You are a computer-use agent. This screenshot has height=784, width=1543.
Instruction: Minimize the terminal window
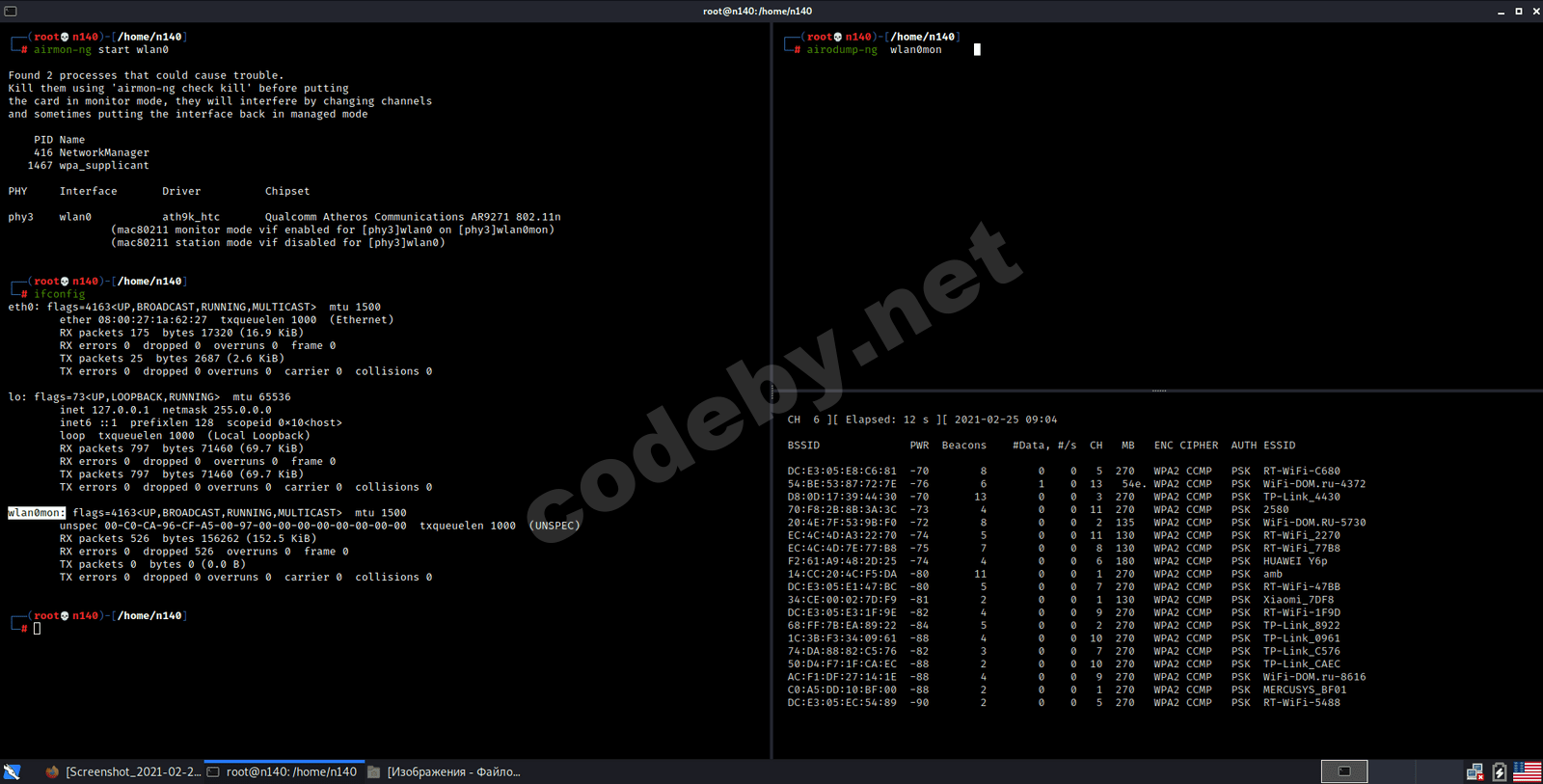click(1501, 12)
